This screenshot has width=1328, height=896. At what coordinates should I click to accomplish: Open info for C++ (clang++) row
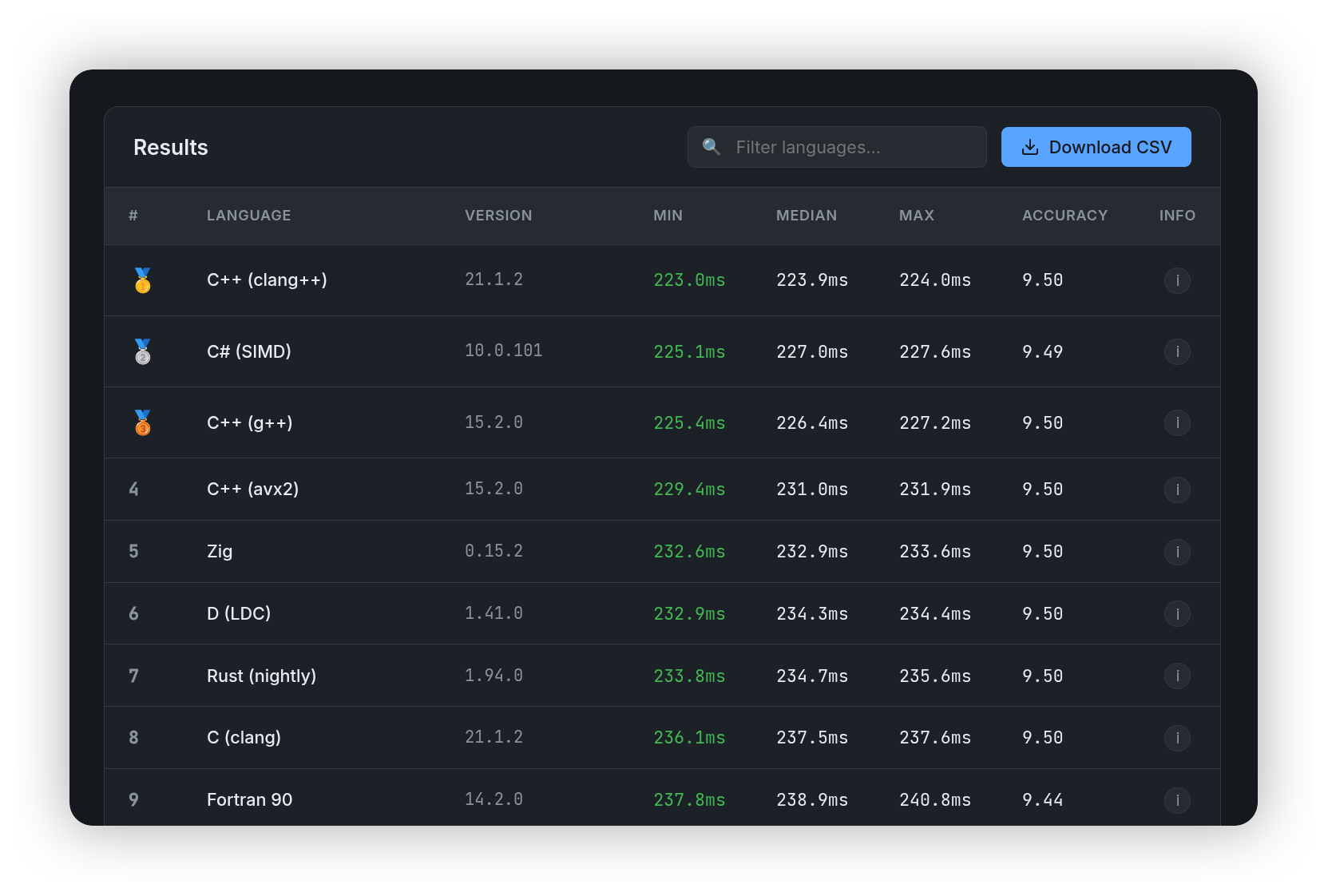[x=1177, y=280]
